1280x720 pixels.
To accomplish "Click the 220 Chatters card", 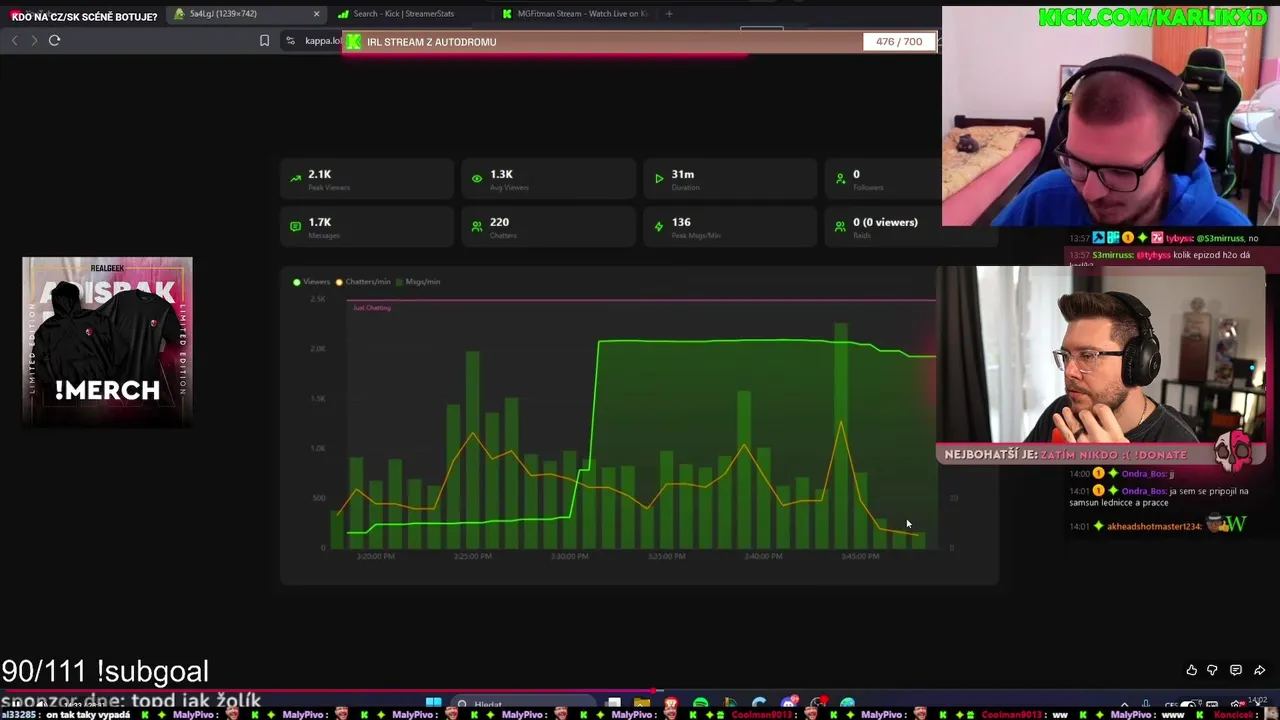I will (x=548, y=227).
